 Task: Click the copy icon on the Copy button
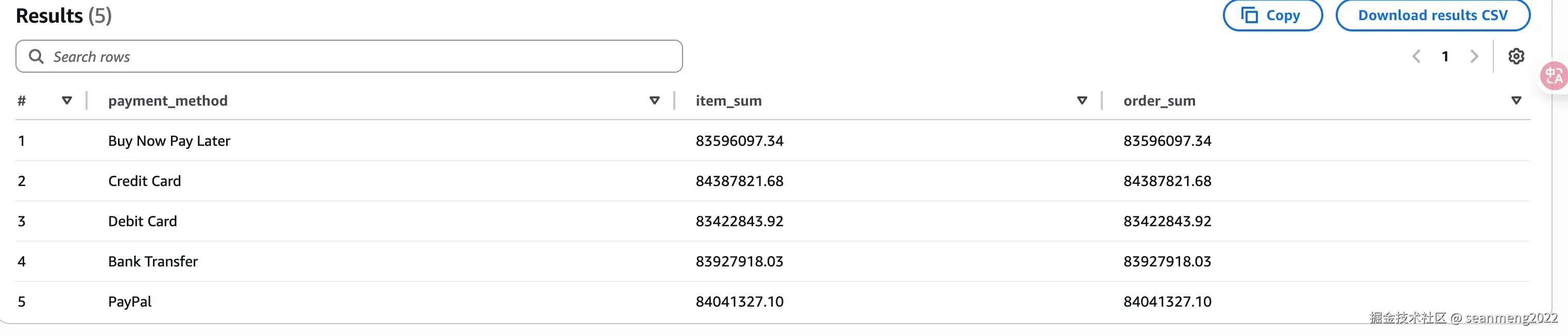click(x=1250, y=15)
